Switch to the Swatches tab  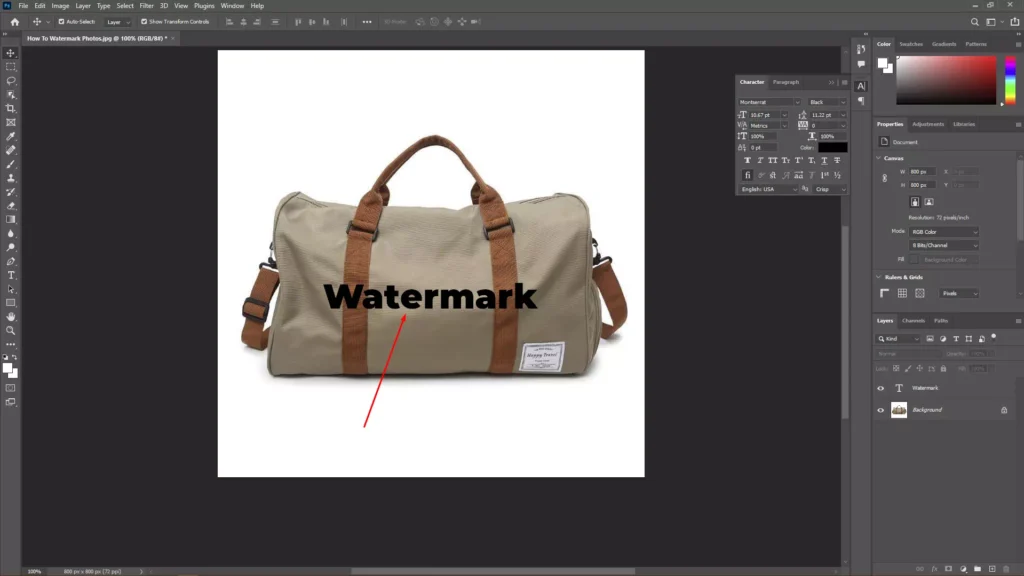[x=910, y=44]
